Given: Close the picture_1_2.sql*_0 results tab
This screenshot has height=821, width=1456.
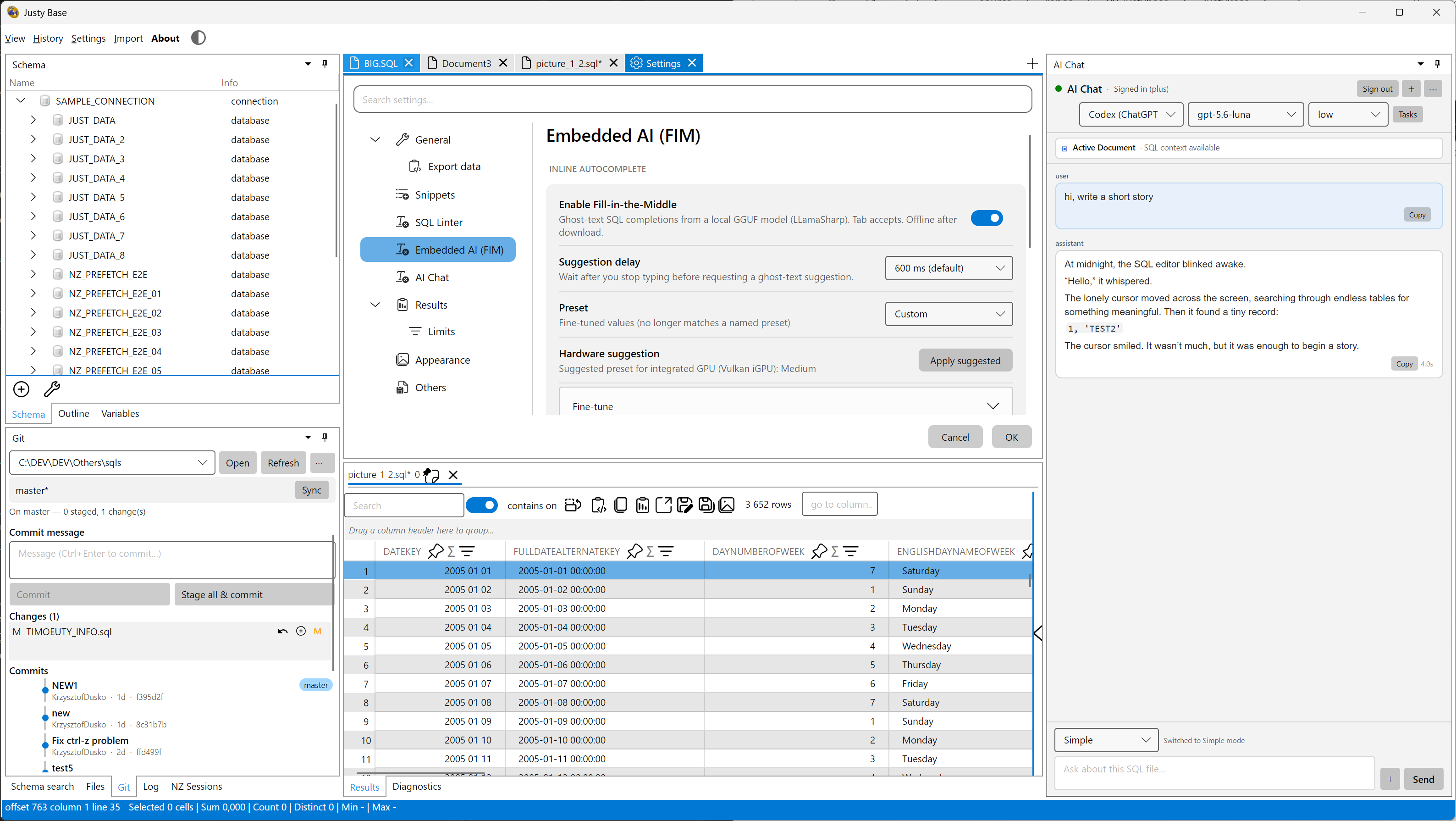Looking at the screenshot, I should [x=453, y=475].
